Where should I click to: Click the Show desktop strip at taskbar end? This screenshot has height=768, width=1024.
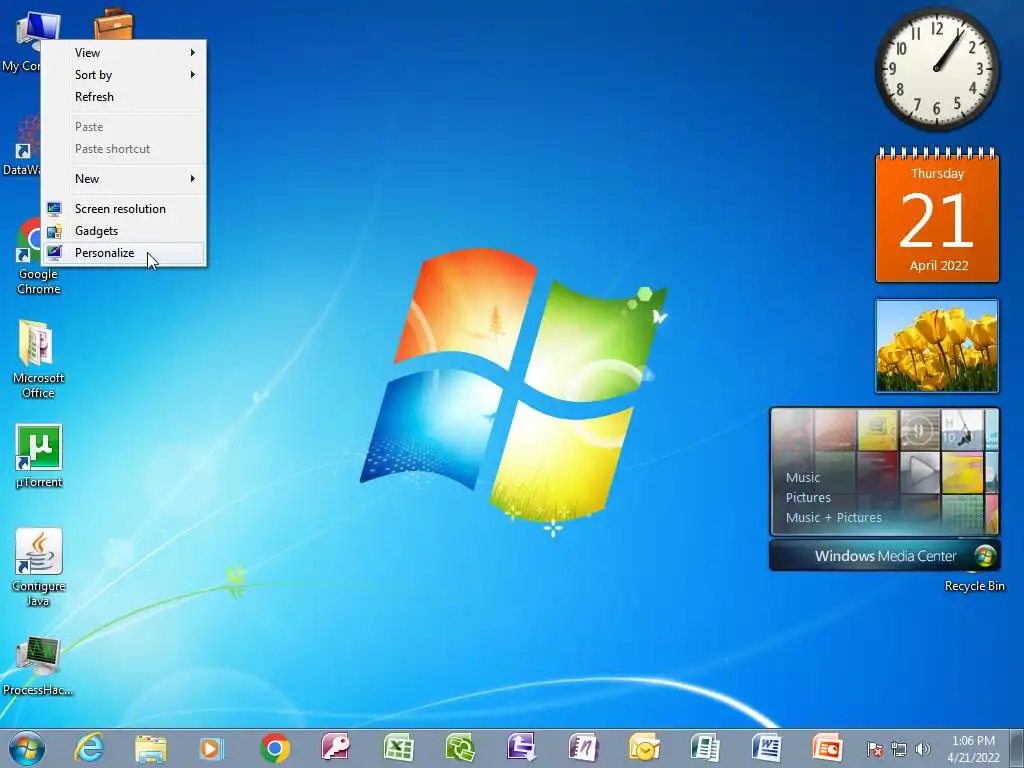[1016, 748]
